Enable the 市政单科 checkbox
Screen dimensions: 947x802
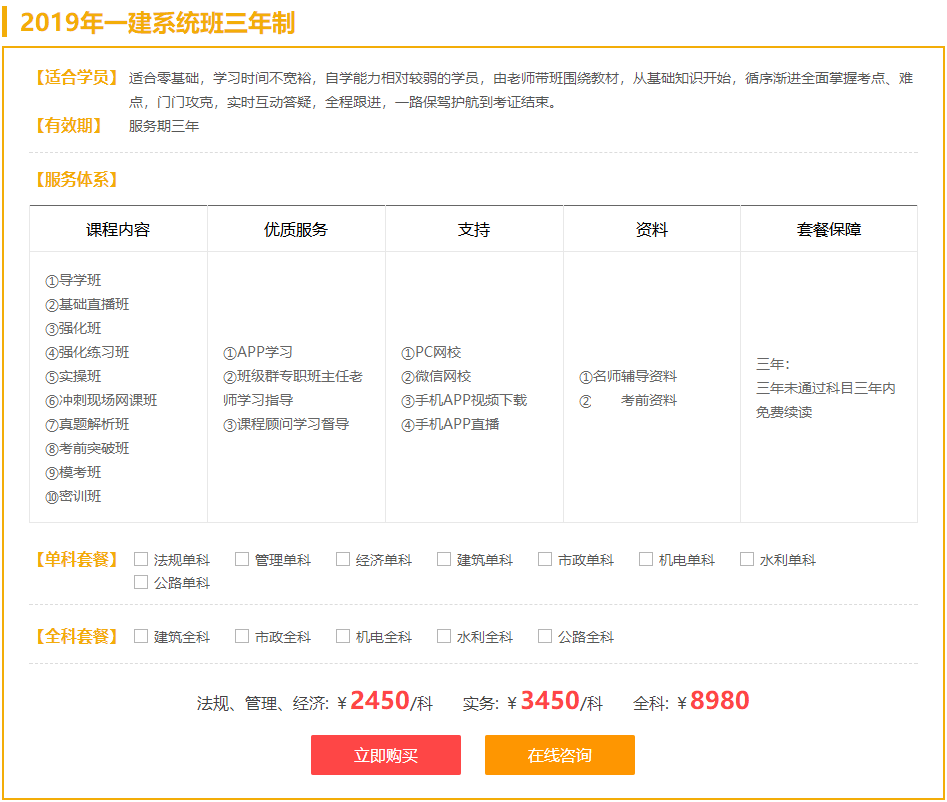pyautogui.click(x=545, y=559)
